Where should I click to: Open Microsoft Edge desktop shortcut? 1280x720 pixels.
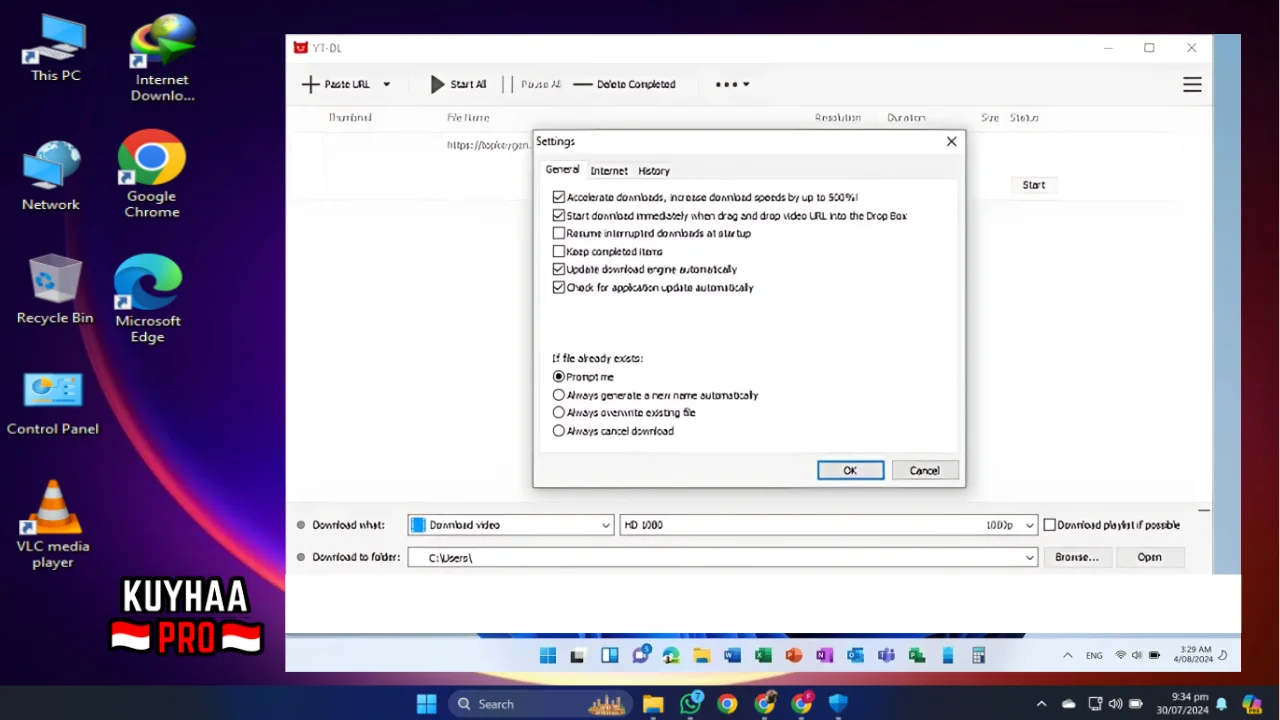pyautogui.click(x=148, y=298)
